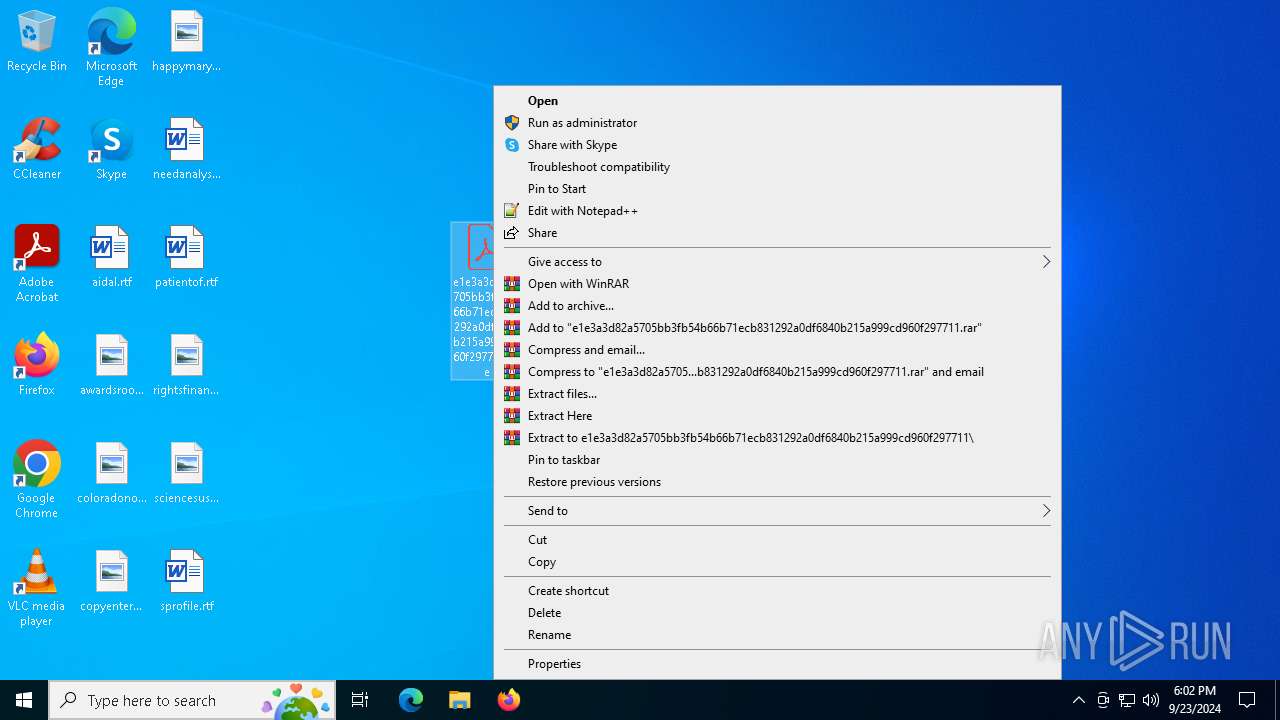Image resolution: width=1280 pixels, height=720 pixels.
Task: Select the rightsfinan image file icon
Action: [186, 366]
